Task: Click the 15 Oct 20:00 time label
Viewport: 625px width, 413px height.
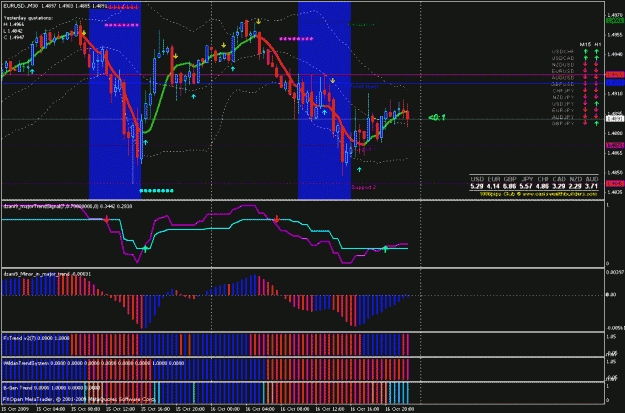Action: [189, 409]
